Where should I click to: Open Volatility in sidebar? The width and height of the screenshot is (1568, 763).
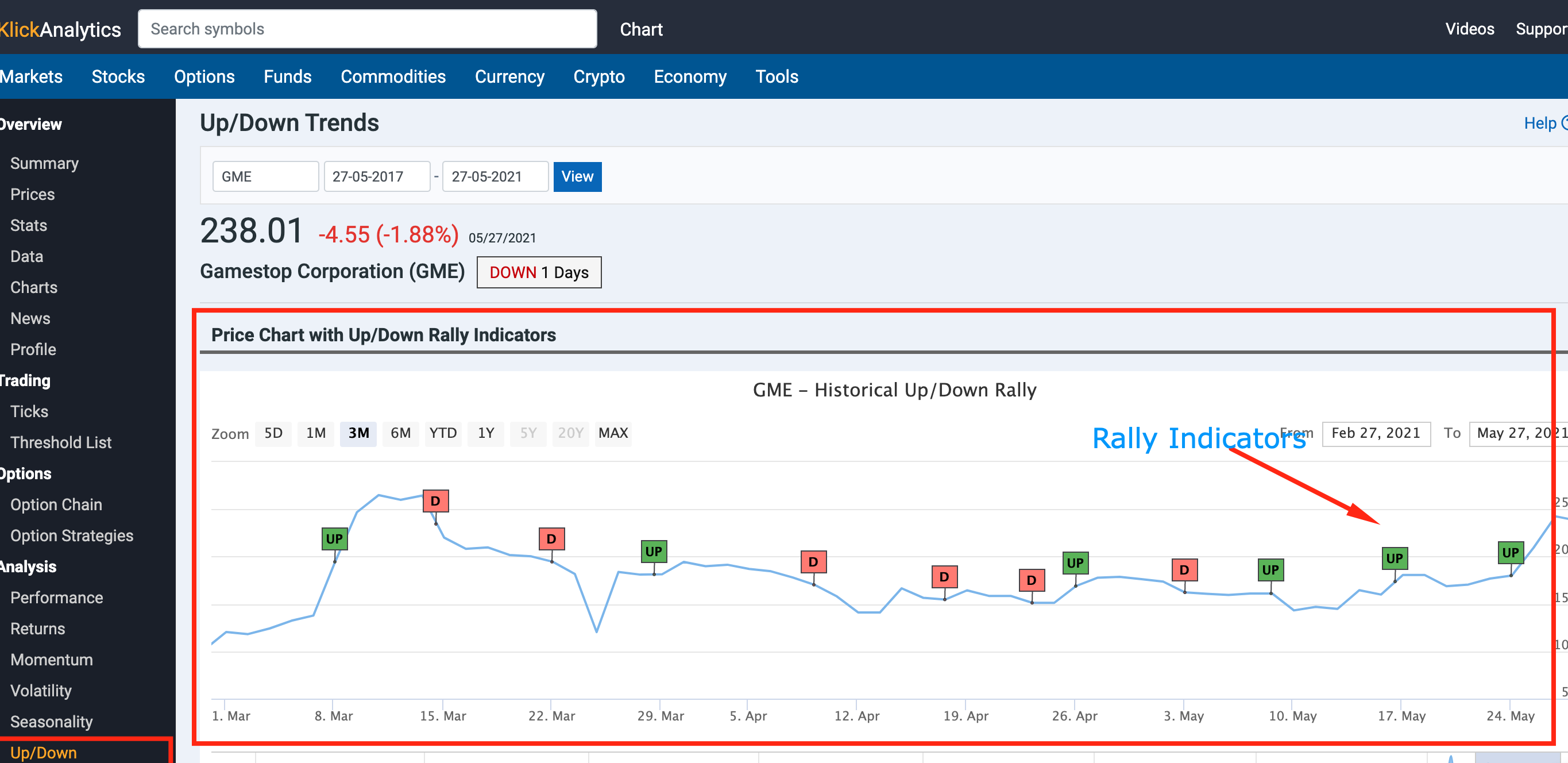coord(41,691)
